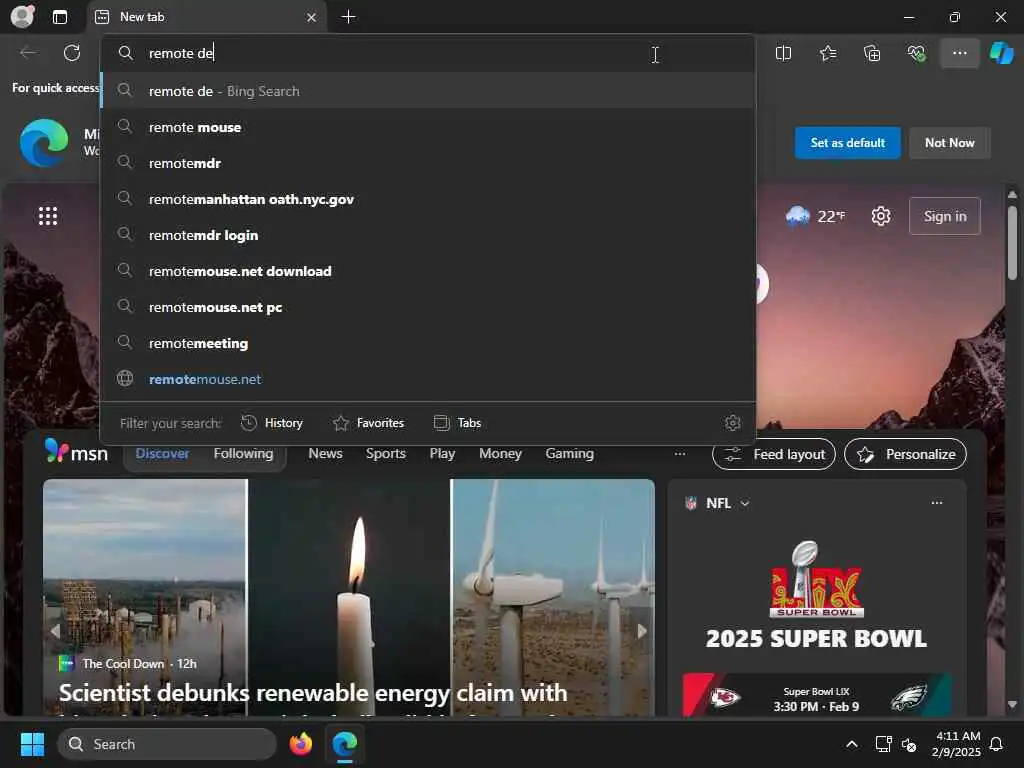1024x768 pixels.
Task: Open page settings gear icon
Action: pyautogui.click(x=880, y=216)
